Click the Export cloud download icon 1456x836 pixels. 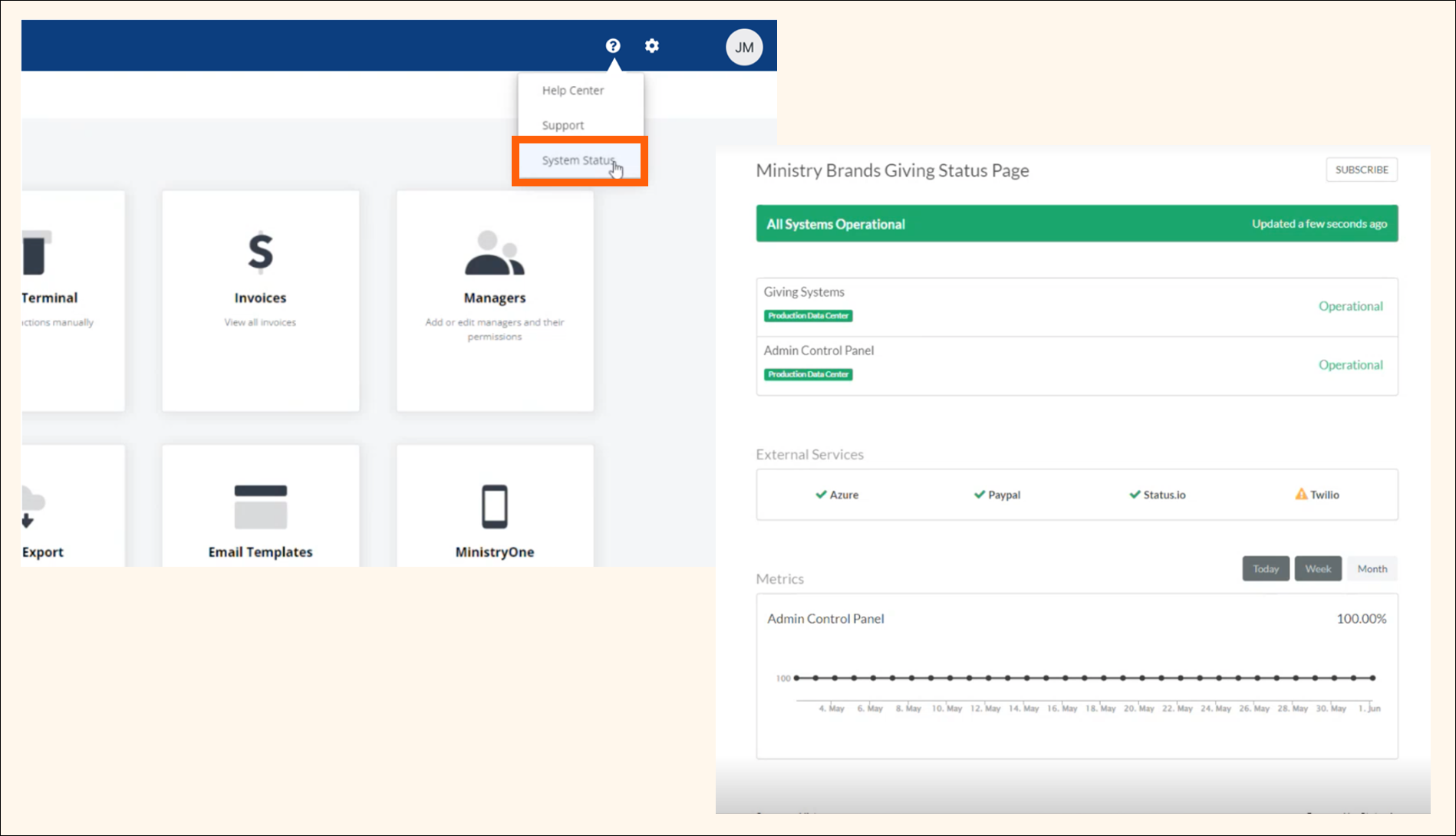(31, 507)
